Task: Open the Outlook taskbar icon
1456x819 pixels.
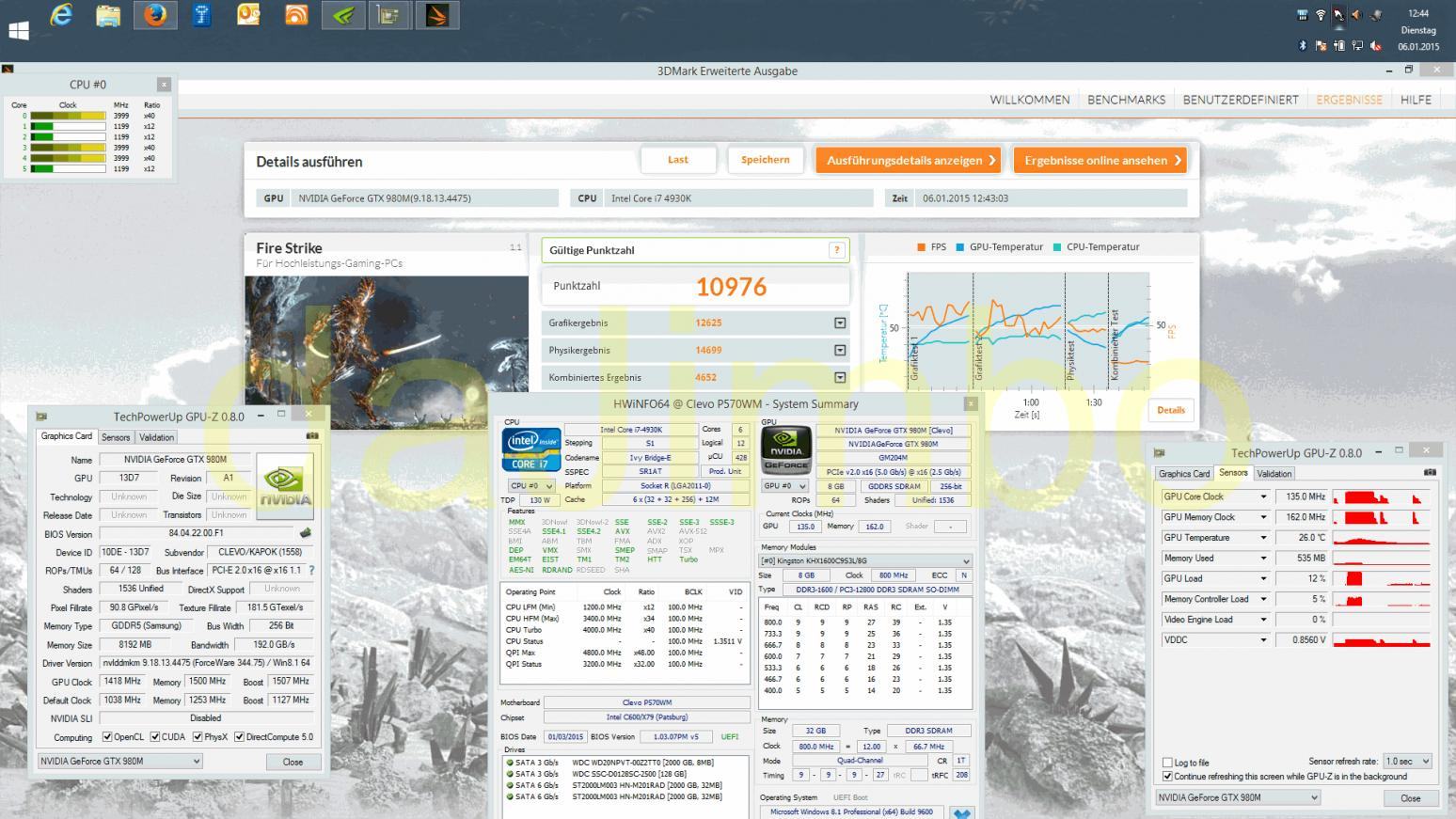Action: [x=248, y=15]
